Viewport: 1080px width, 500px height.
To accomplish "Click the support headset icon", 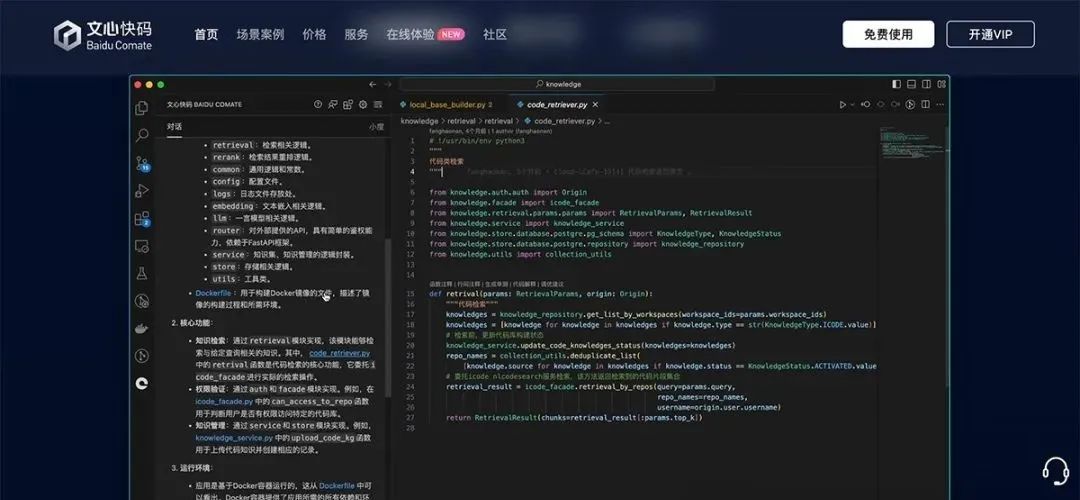I will pyautogui.click(x=1055, y=470).
